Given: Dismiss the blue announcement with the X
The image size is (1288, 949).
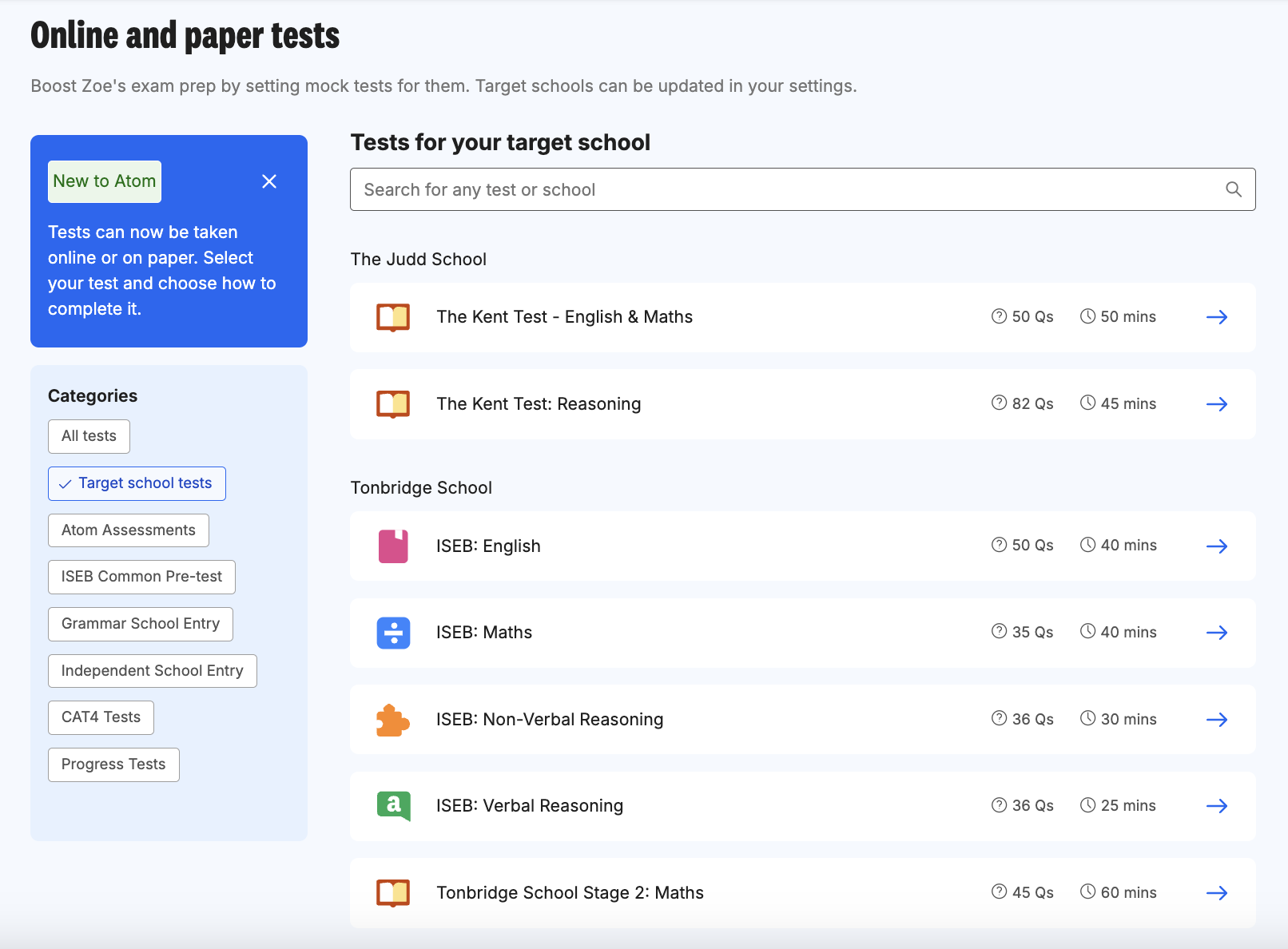Looking at the screenshot, I should pos(269,181).
